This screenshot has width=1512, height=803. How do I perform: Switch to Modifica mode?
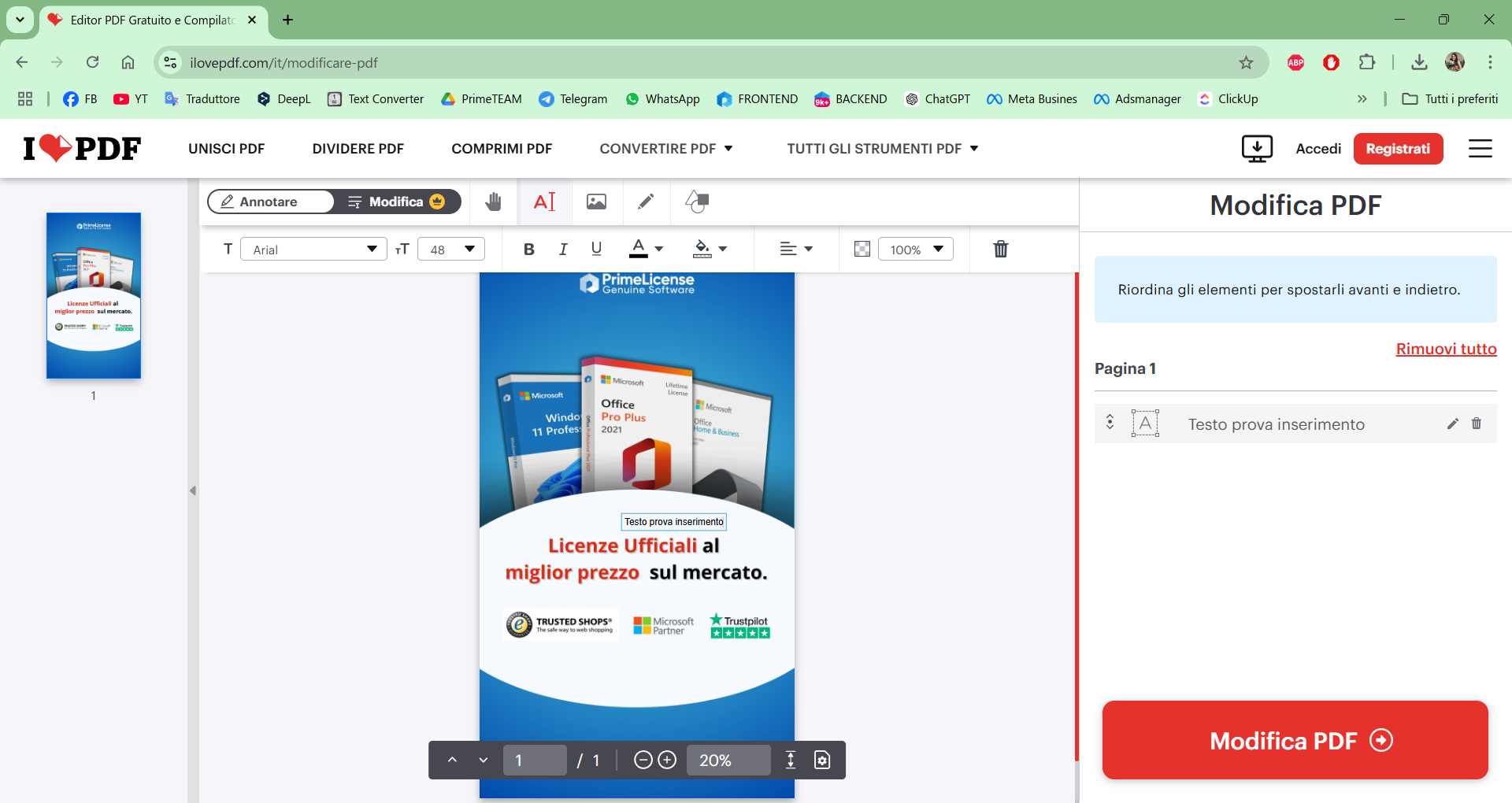pyautogui.click(x=396, y=202)
